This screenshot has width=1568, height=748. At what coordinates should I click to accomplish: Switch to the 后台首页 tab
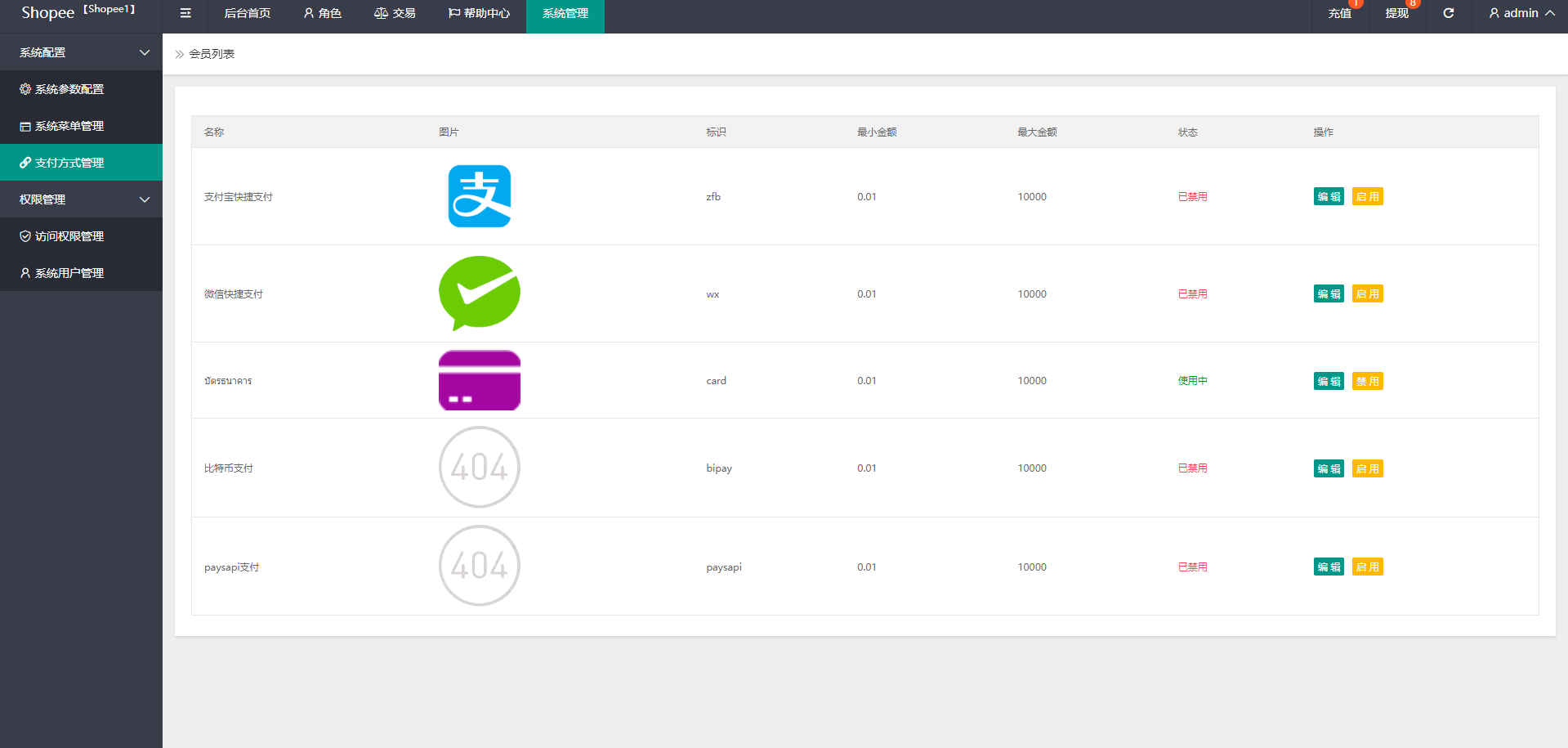click(248, 13)
